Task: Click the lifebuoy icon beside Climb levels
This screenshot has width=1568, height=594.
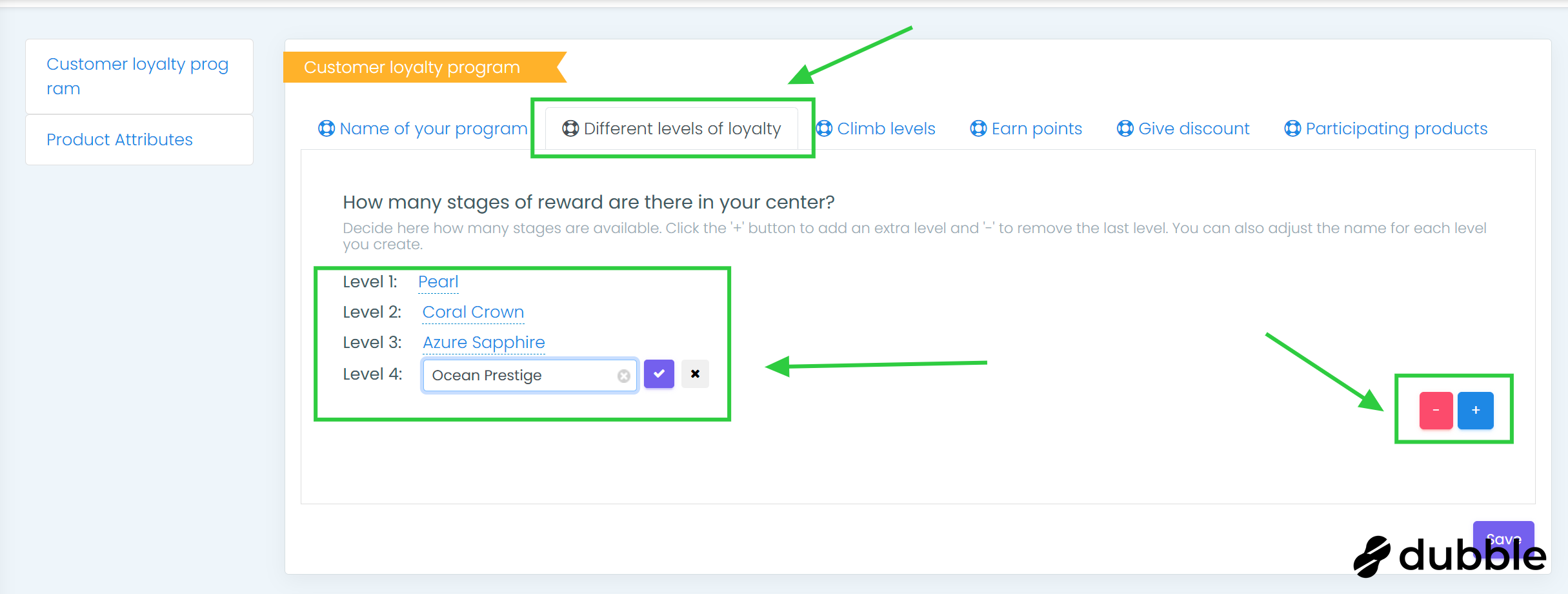Action: pos(824,128)
